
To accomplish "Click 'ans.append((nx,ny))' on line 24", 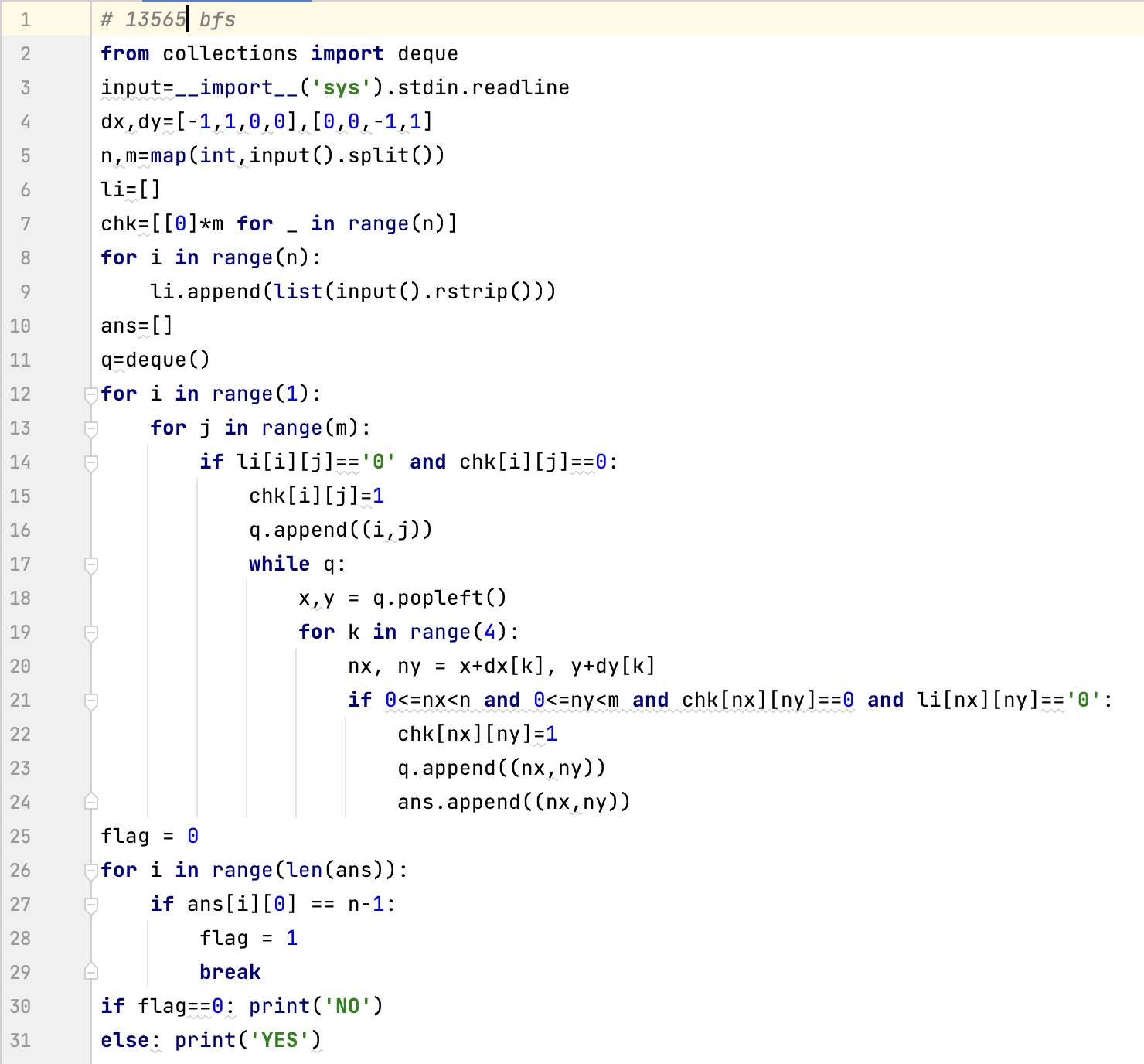I will coord(514,802).
